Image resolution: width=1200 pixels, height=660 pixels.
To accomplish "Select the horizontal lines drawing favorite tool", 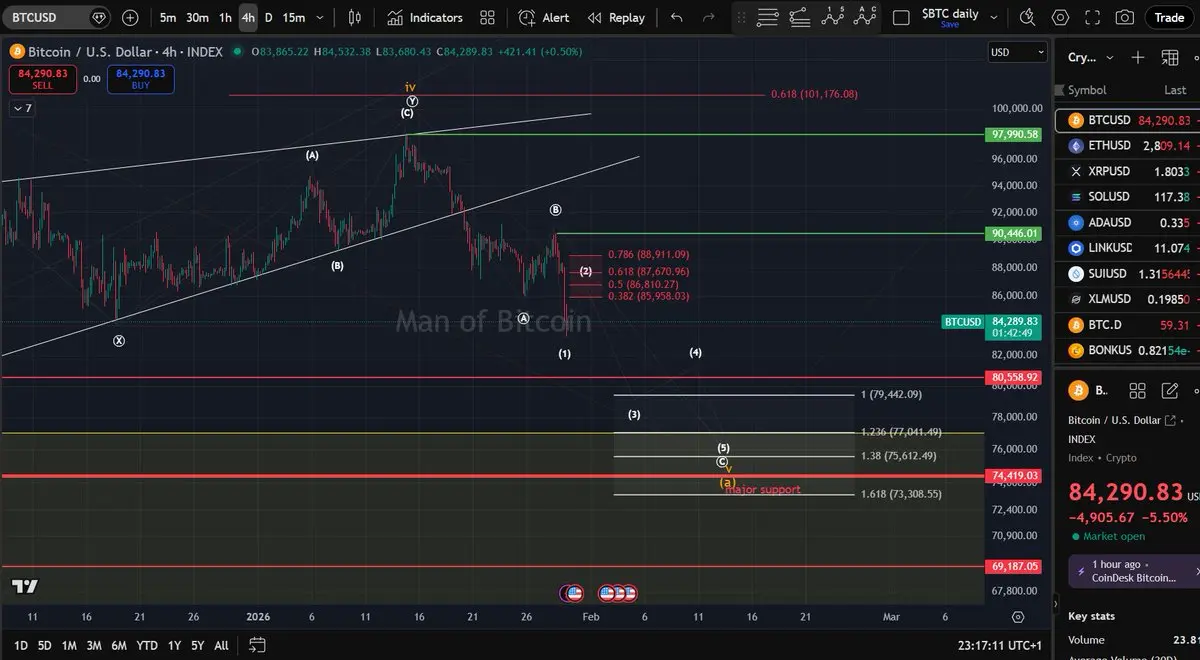I will tap(768, 17).
